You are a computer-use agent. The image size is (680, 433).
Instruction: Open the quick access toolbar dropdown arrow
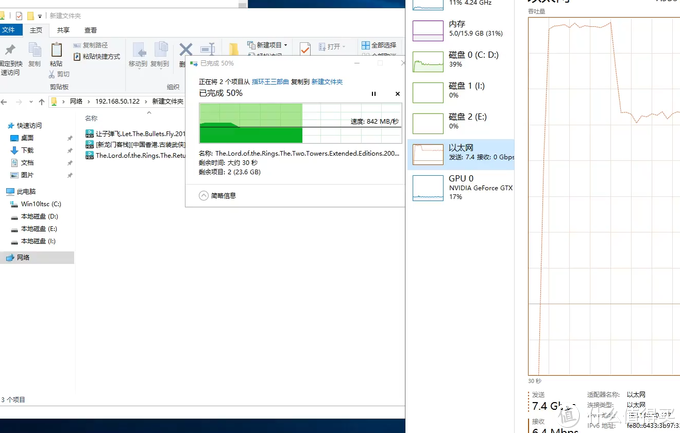pos(40,16)
